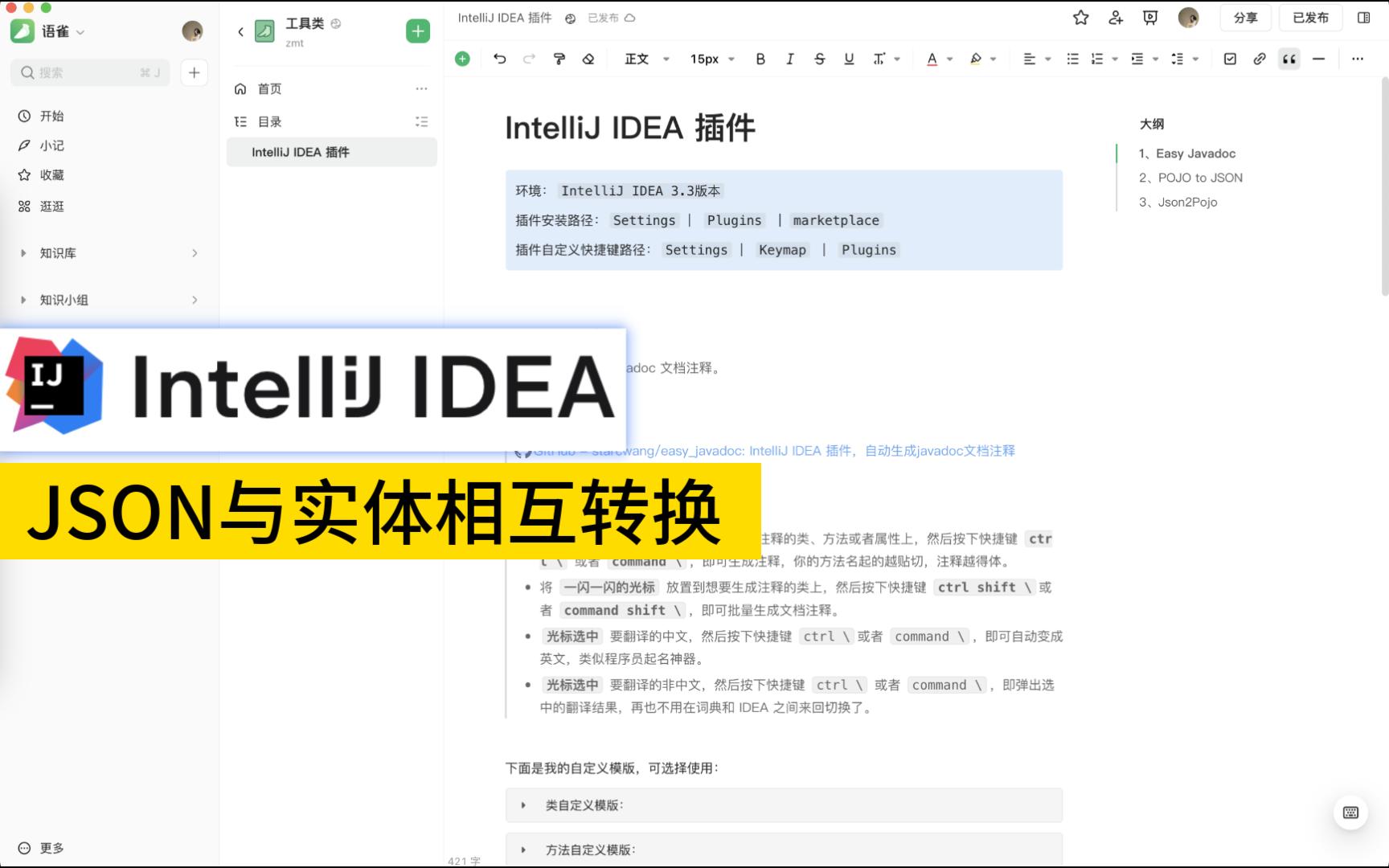Viewport: 1389px width, 868px height.
Task: Open the 目录 table of contents
Action: [x=268, y=121]
